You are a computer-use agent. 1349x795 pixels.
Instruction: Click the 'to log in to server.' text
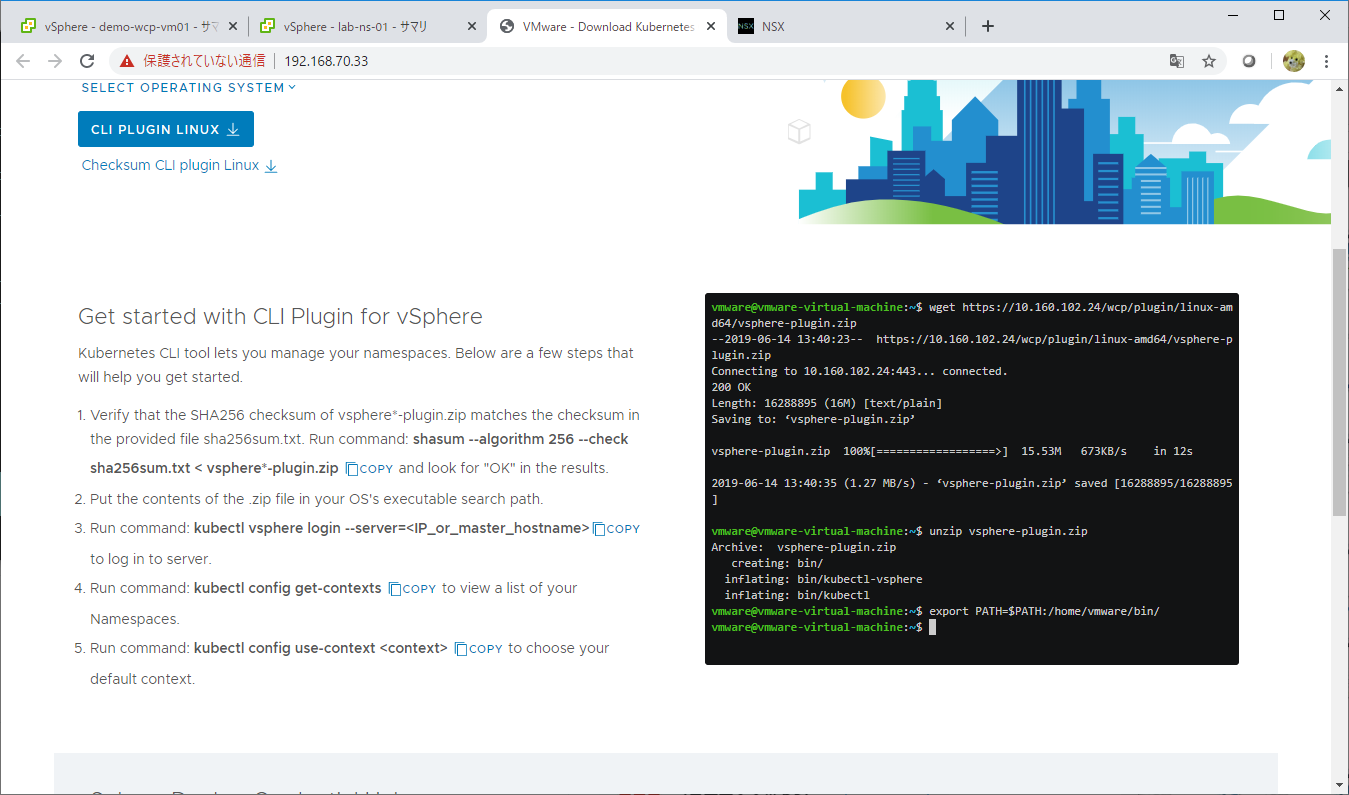[x=151, y=559]
